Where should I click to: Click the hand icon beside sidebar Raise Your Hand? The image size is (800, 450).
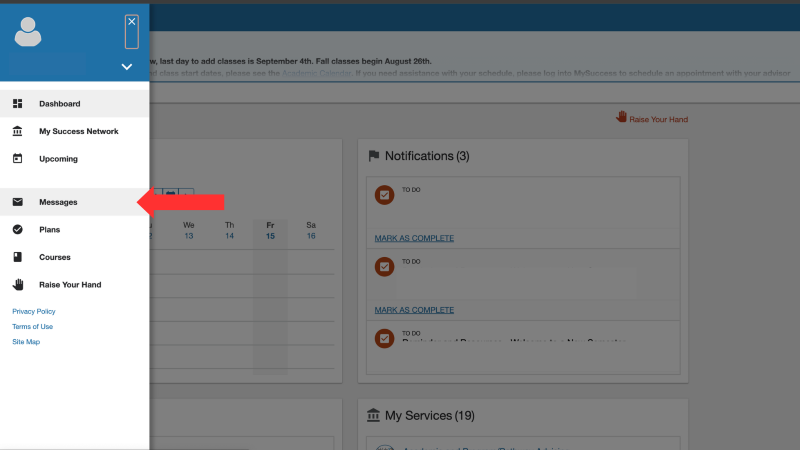pos(17,285)
